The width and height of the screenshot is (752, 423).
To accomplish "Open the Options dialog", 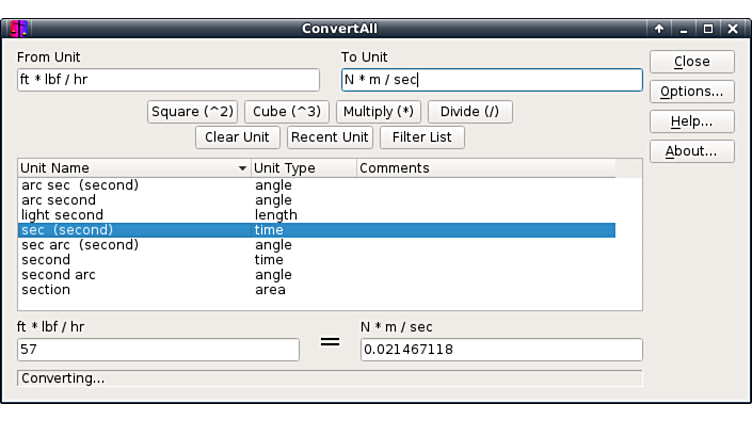I will point(691,91).
